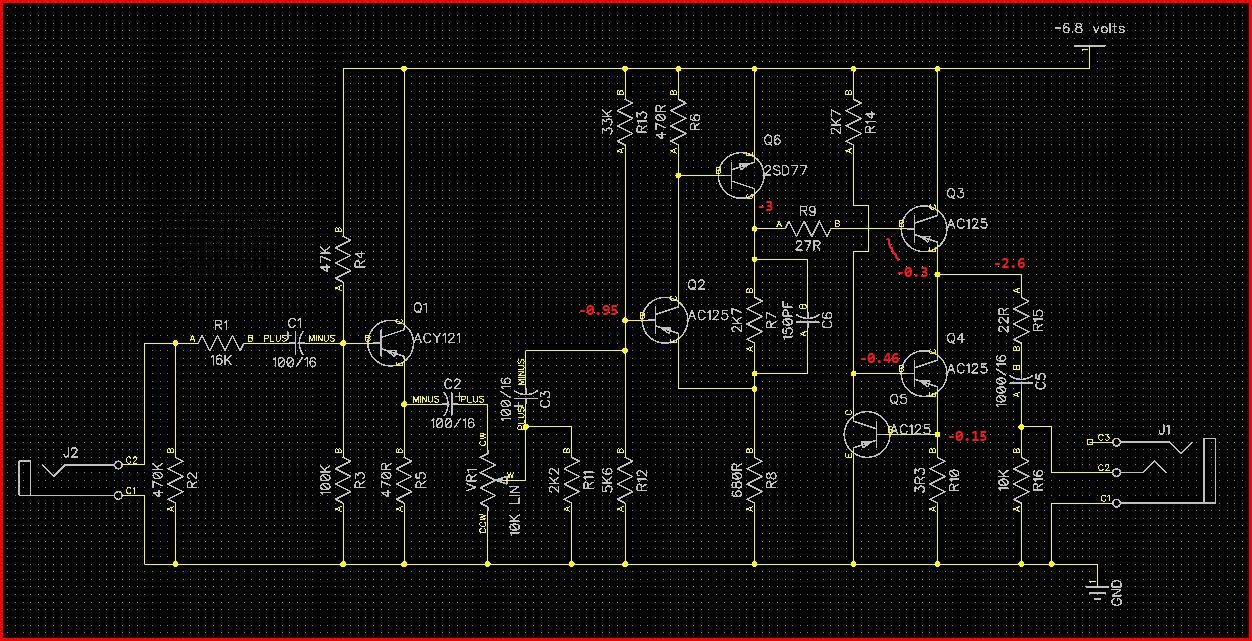This screenshot has width=1252, height=641.
Task: Click red voltage annotation -0.15
Action: click(967, 437)
